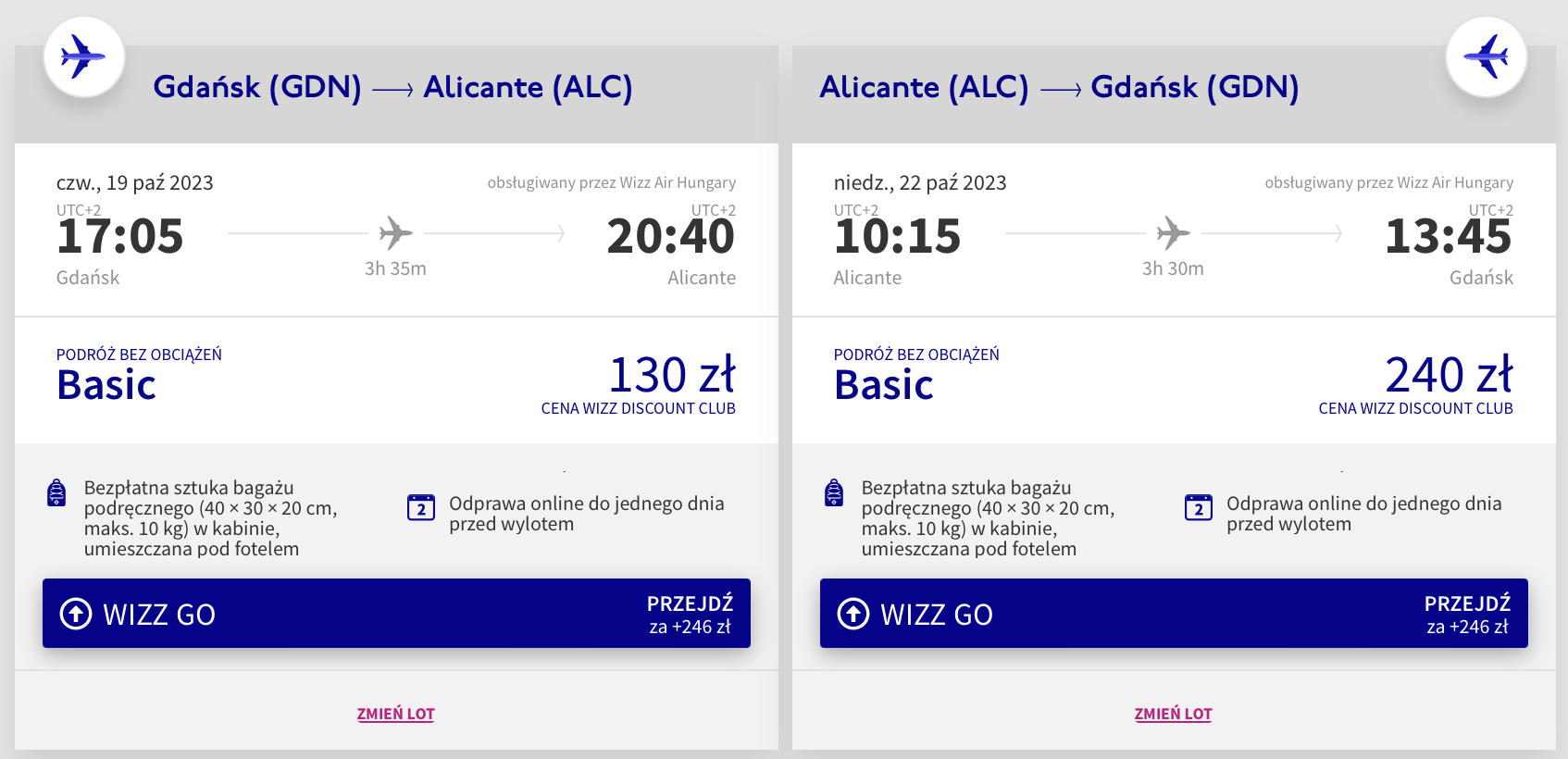Select the 240 zł Wizz Discount Club price
The width and height of the screenshot is (1568, 759).
coord(1449,376)
